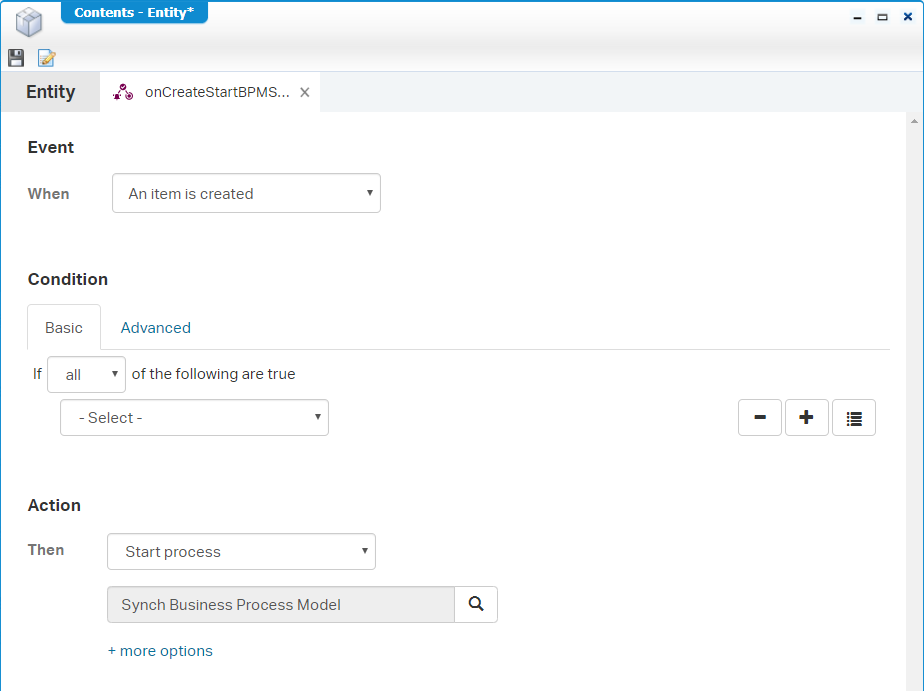Remove the condition with the minus button
This screenshot has height=691, width=924.
760,418
